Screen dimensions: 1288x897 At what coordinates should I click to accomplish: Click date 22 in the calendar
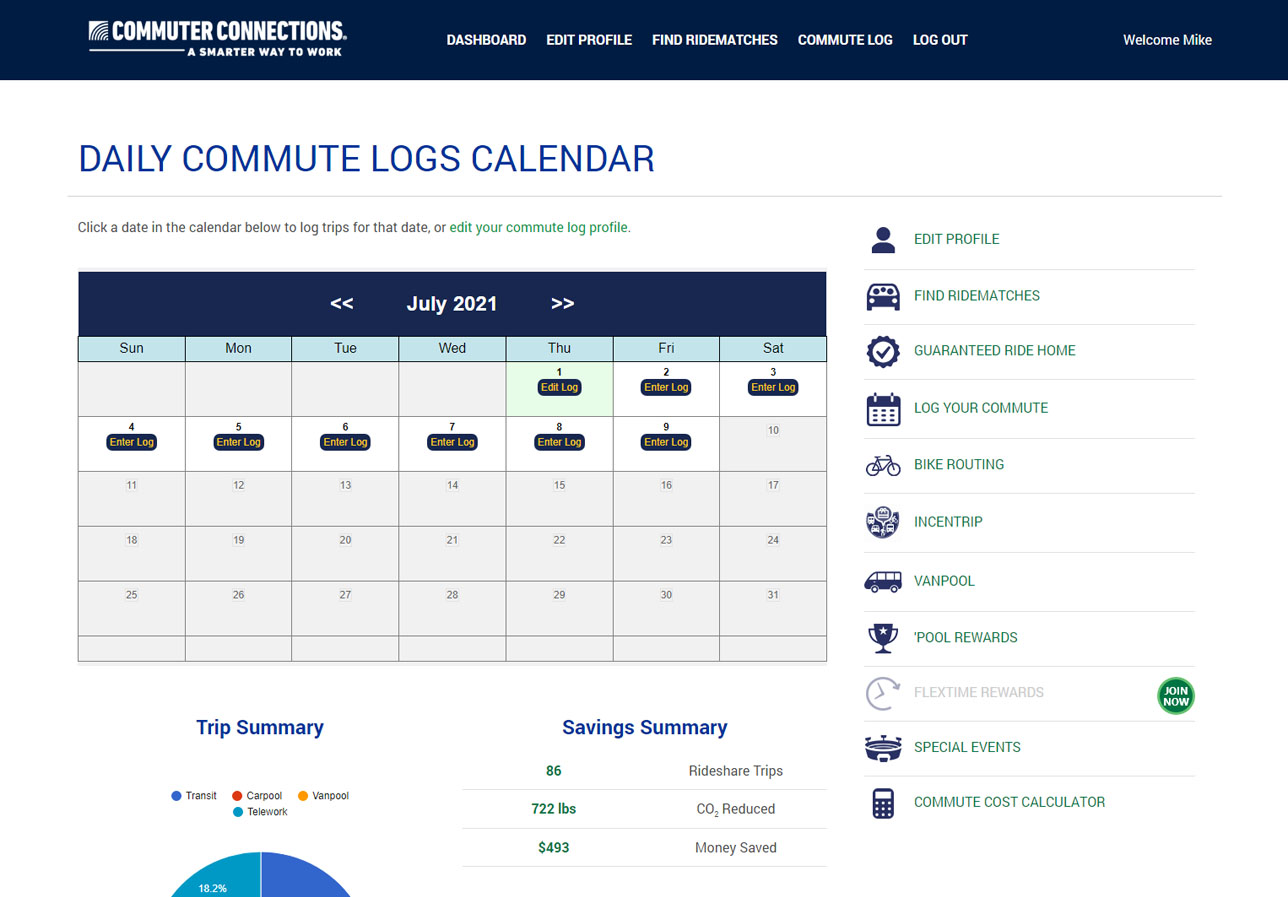[x=559, y=540]
